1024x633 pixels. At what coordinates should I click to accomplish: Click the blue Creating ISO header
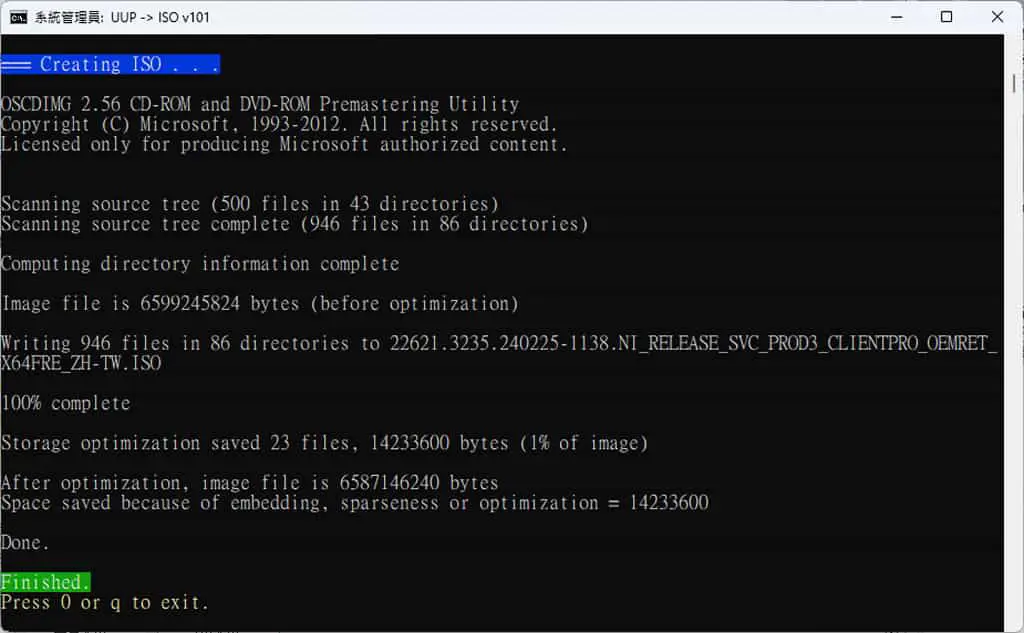tap(110, 64)
